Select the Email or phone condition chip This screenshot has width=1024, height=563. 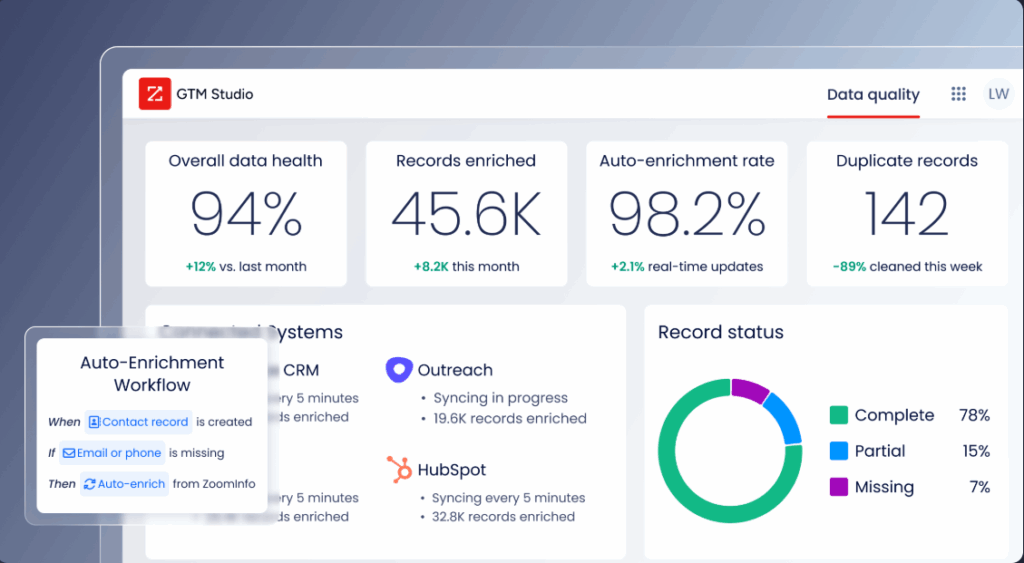tap(112, 453)
